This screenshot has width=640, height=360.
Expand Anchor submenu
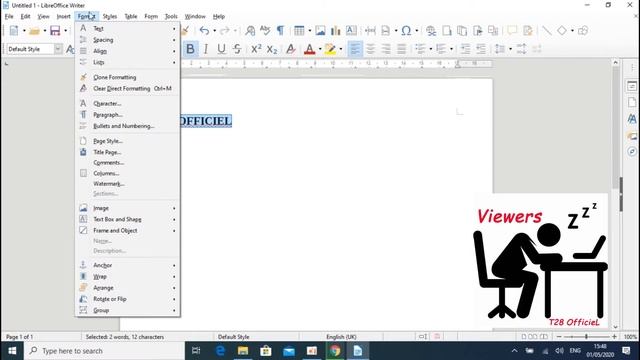[128, 265]
